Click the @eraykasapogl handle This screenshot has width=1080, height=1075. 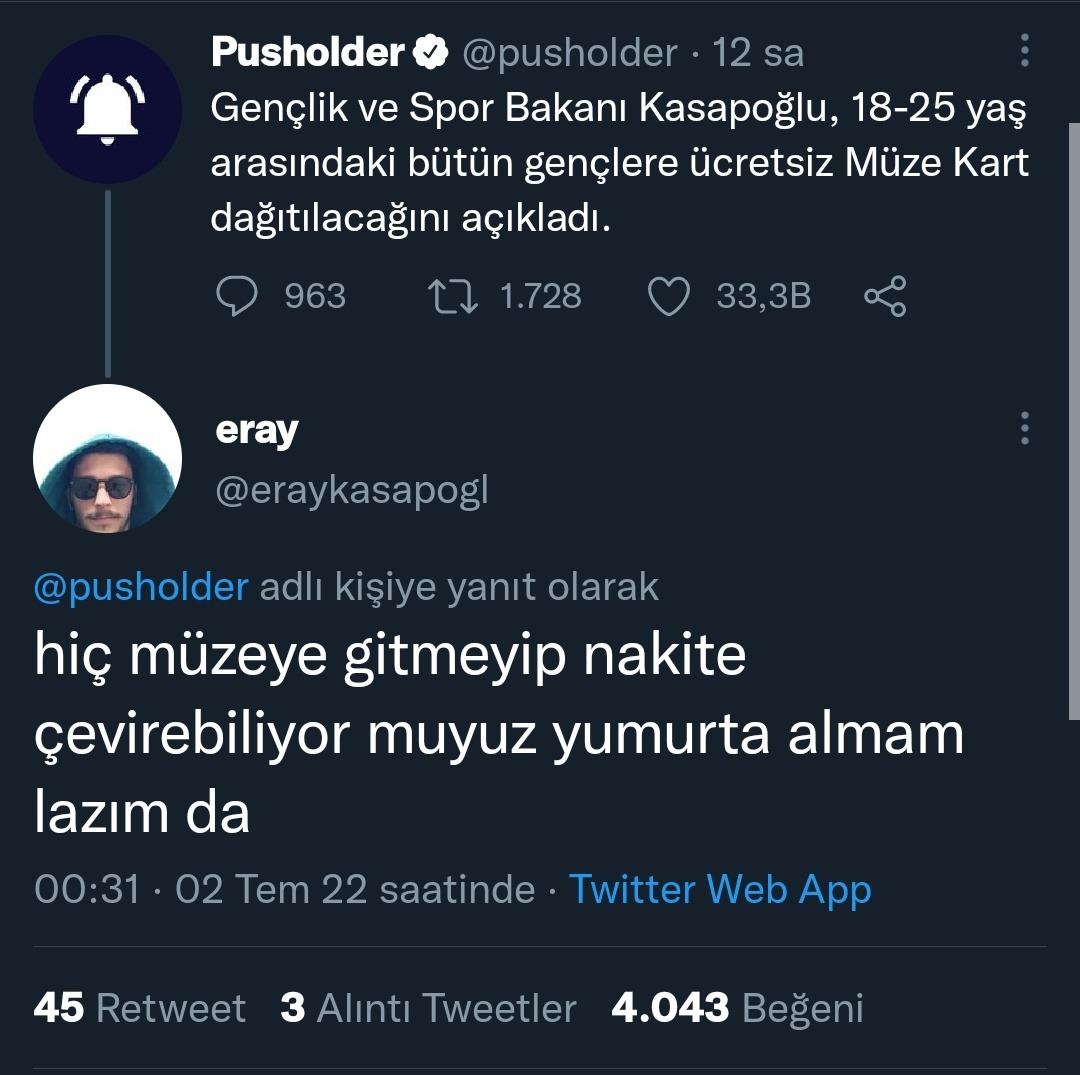(352, 490)
